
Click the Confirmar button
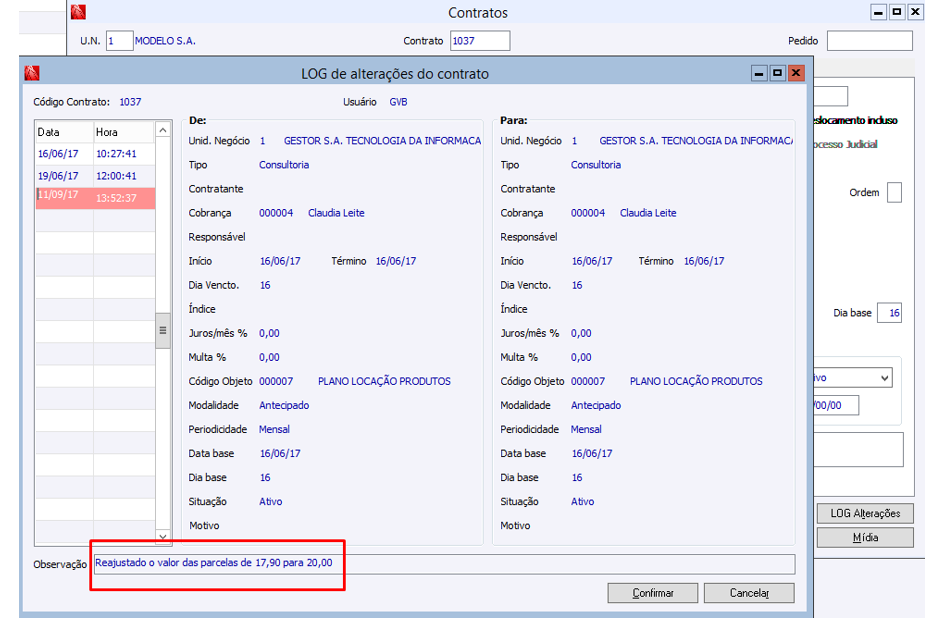[652, 593]
